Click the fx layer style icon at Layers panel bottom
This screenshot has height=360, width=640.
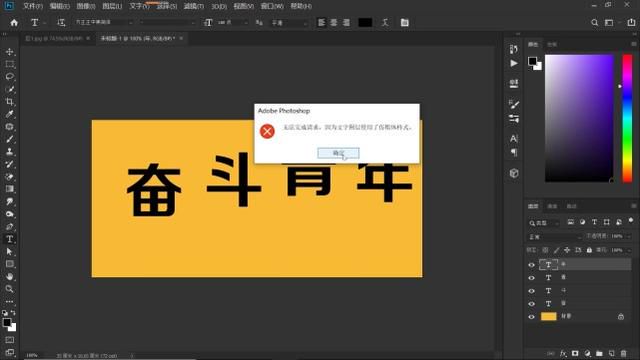563,353
